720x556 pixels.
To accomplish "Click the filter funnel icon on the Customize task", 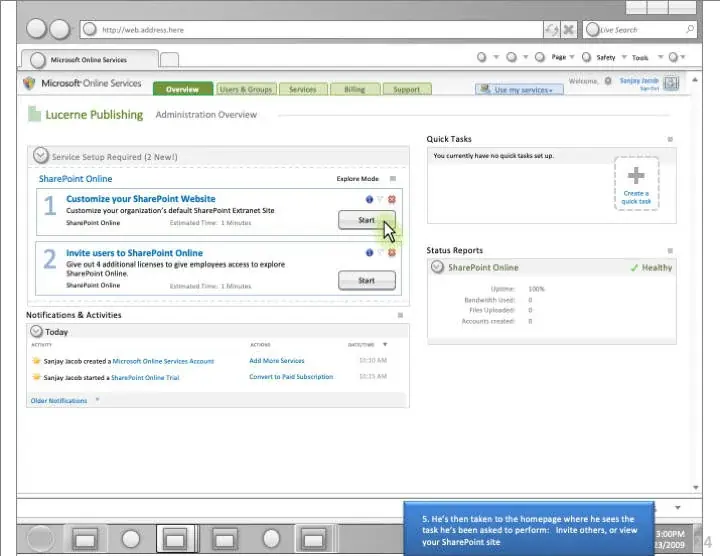I will pyautogui.click(x=380, y=199).
